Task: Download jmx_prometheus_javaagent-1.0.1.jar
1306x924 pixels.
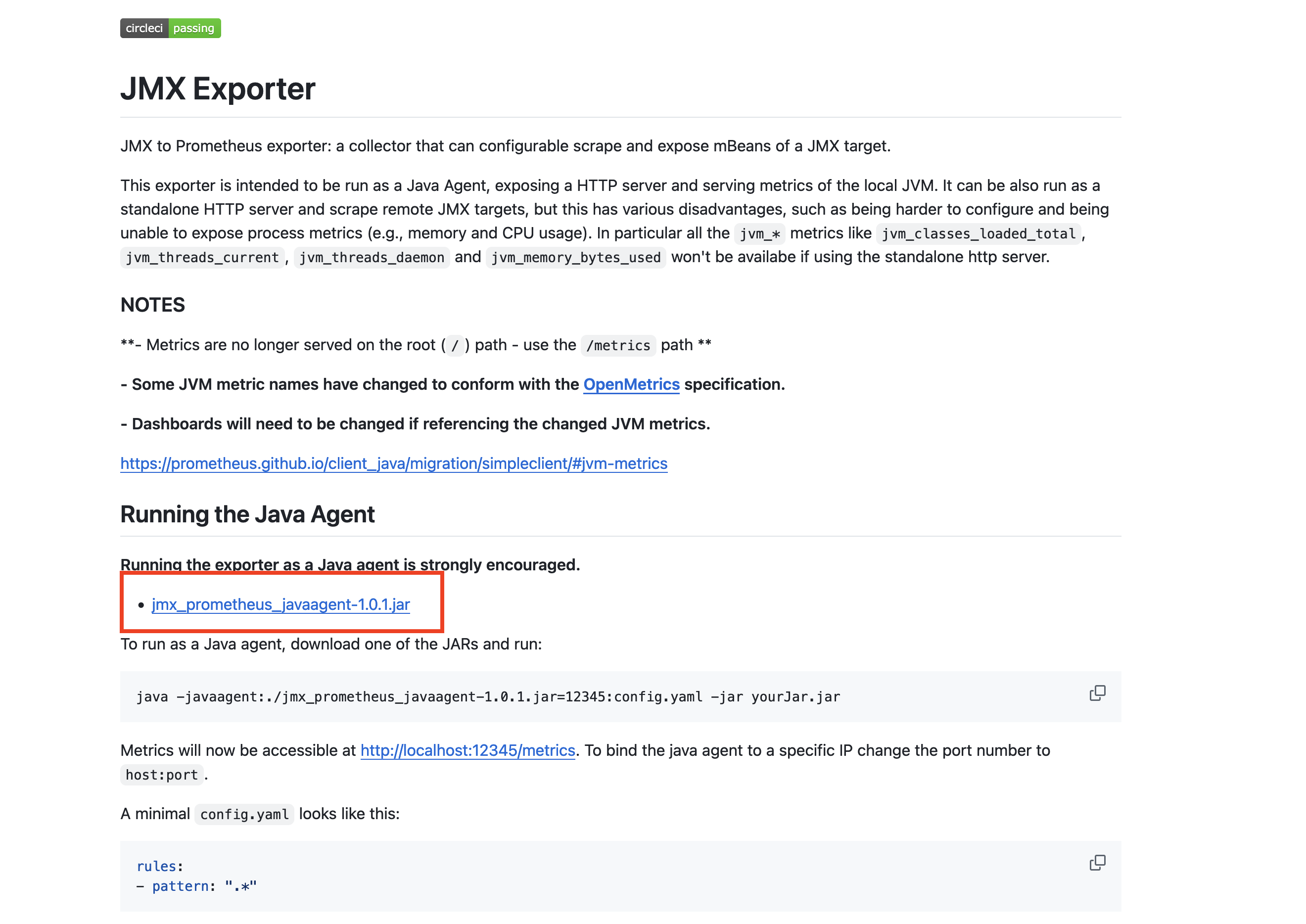Action: (280, 604)
